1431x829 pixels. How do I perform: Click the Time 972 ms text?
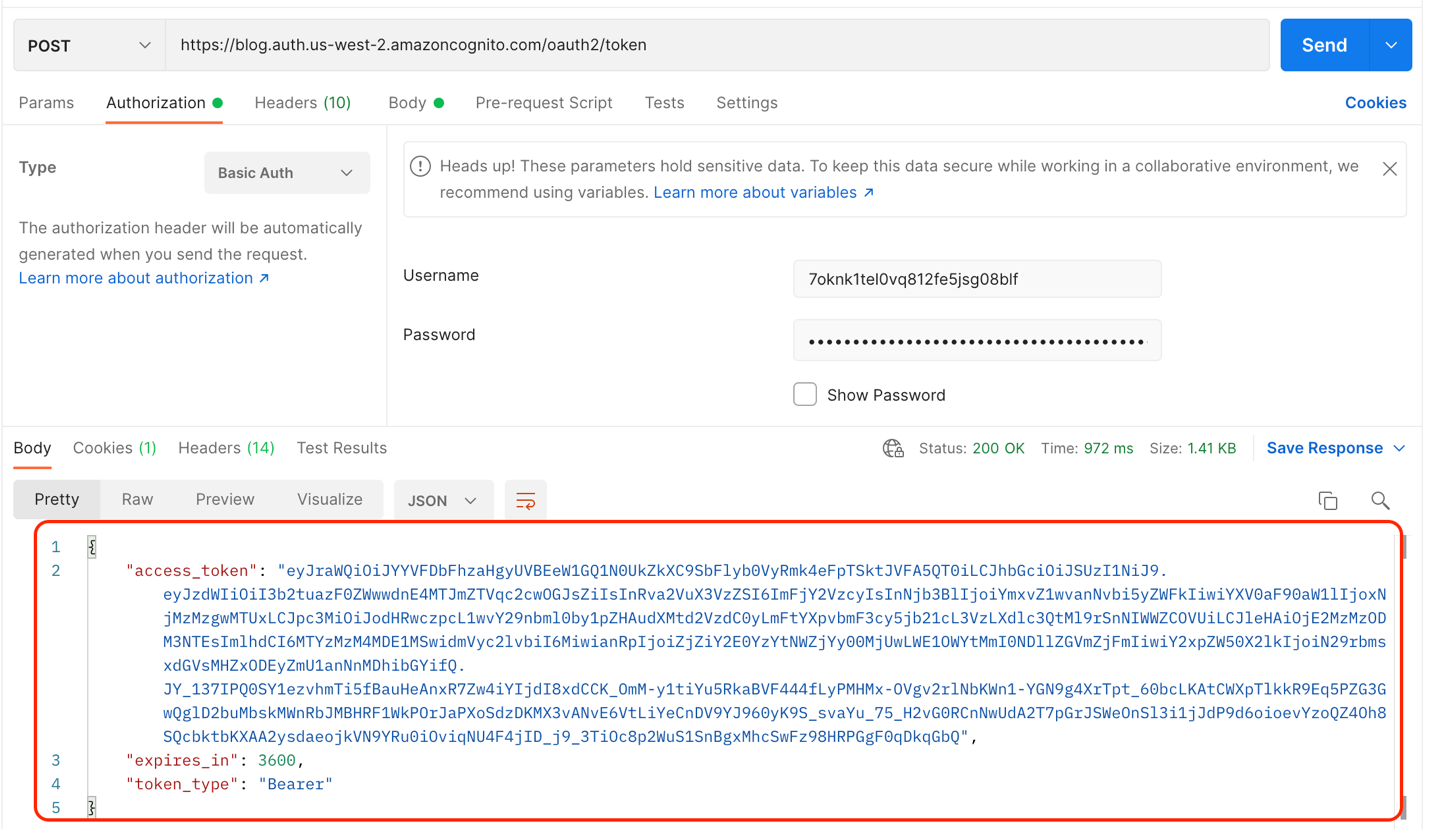pos(1087,449)
